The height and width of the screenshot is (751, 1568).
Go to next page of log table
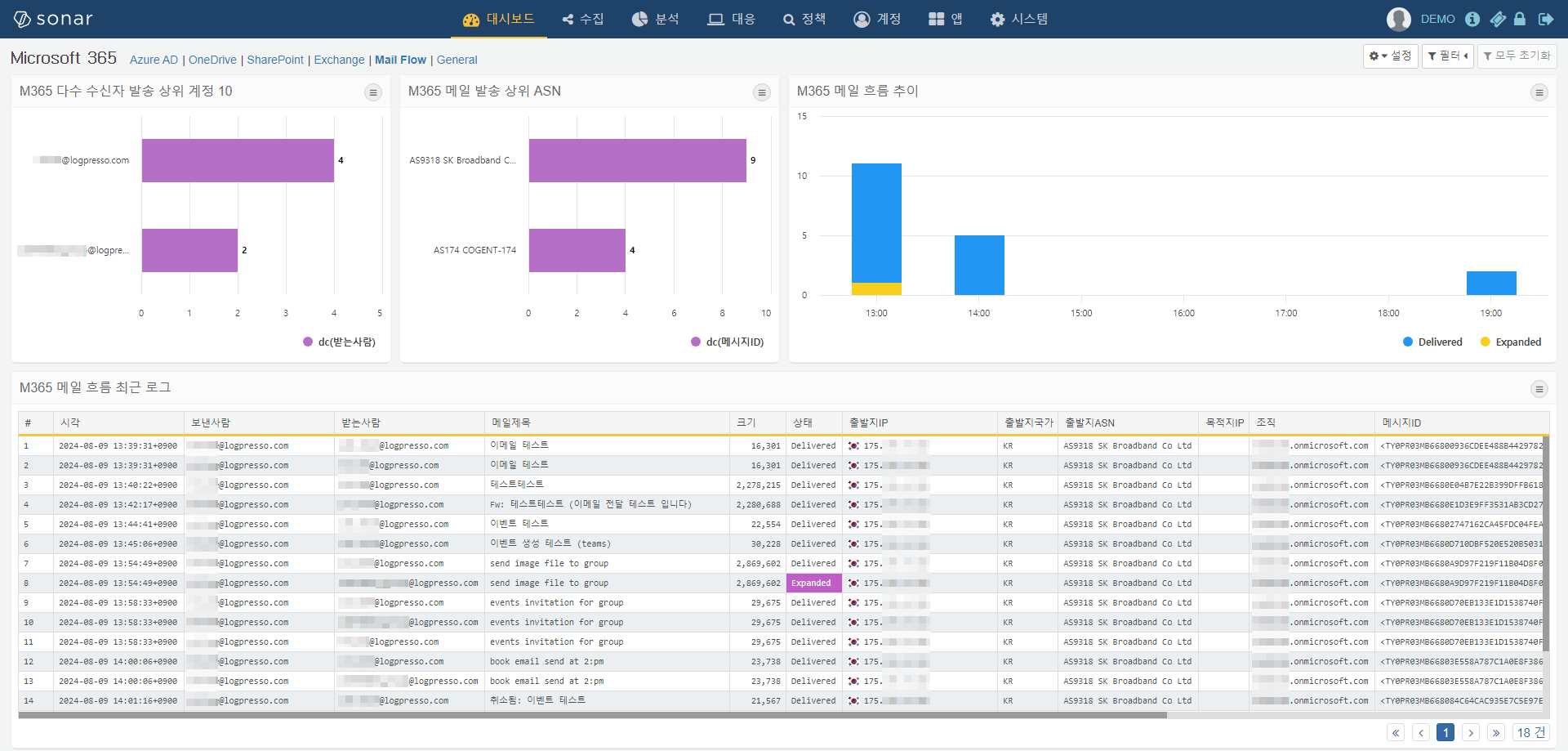point(1471,732)
